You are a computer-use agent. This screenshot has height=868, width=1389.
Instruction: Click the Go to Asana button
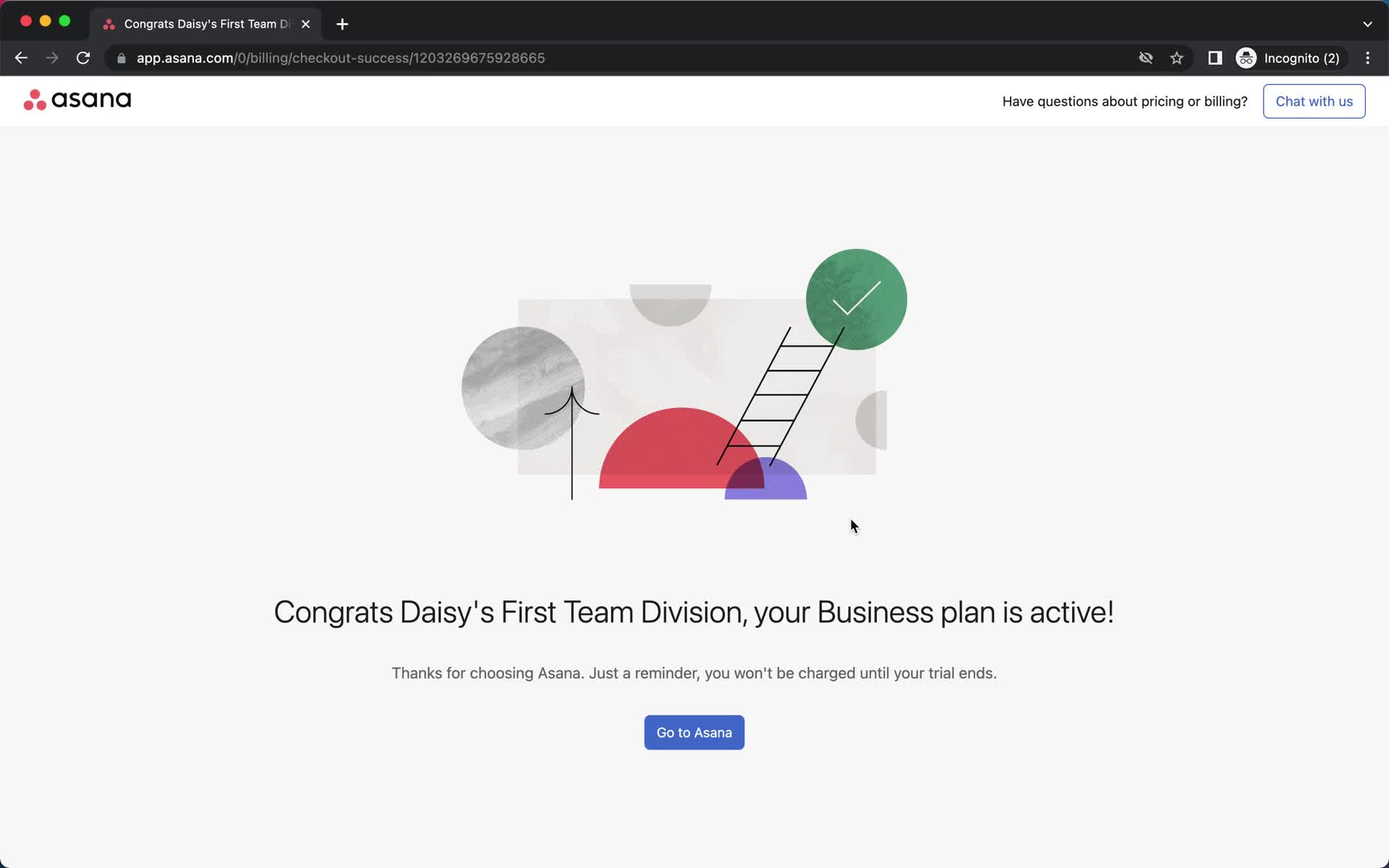tap(694, 732)
